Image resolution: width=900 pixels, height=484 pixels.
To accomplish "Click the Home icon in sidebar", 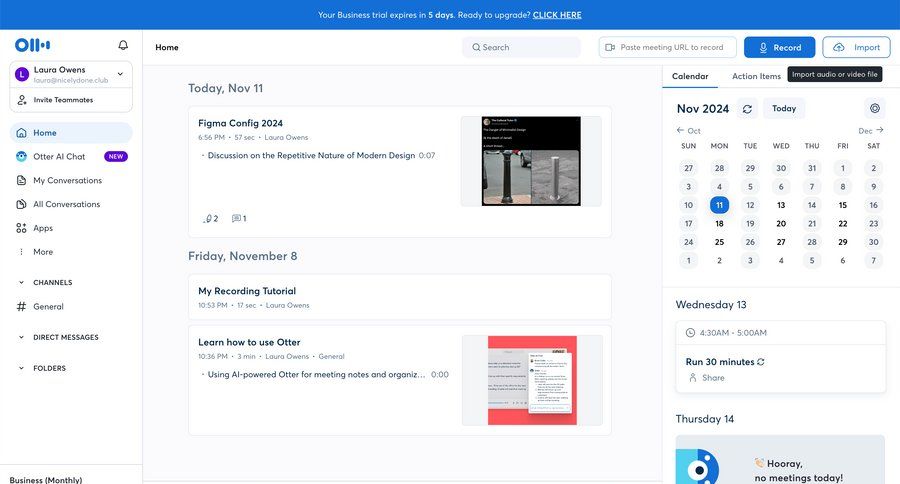I will (21, 133).
